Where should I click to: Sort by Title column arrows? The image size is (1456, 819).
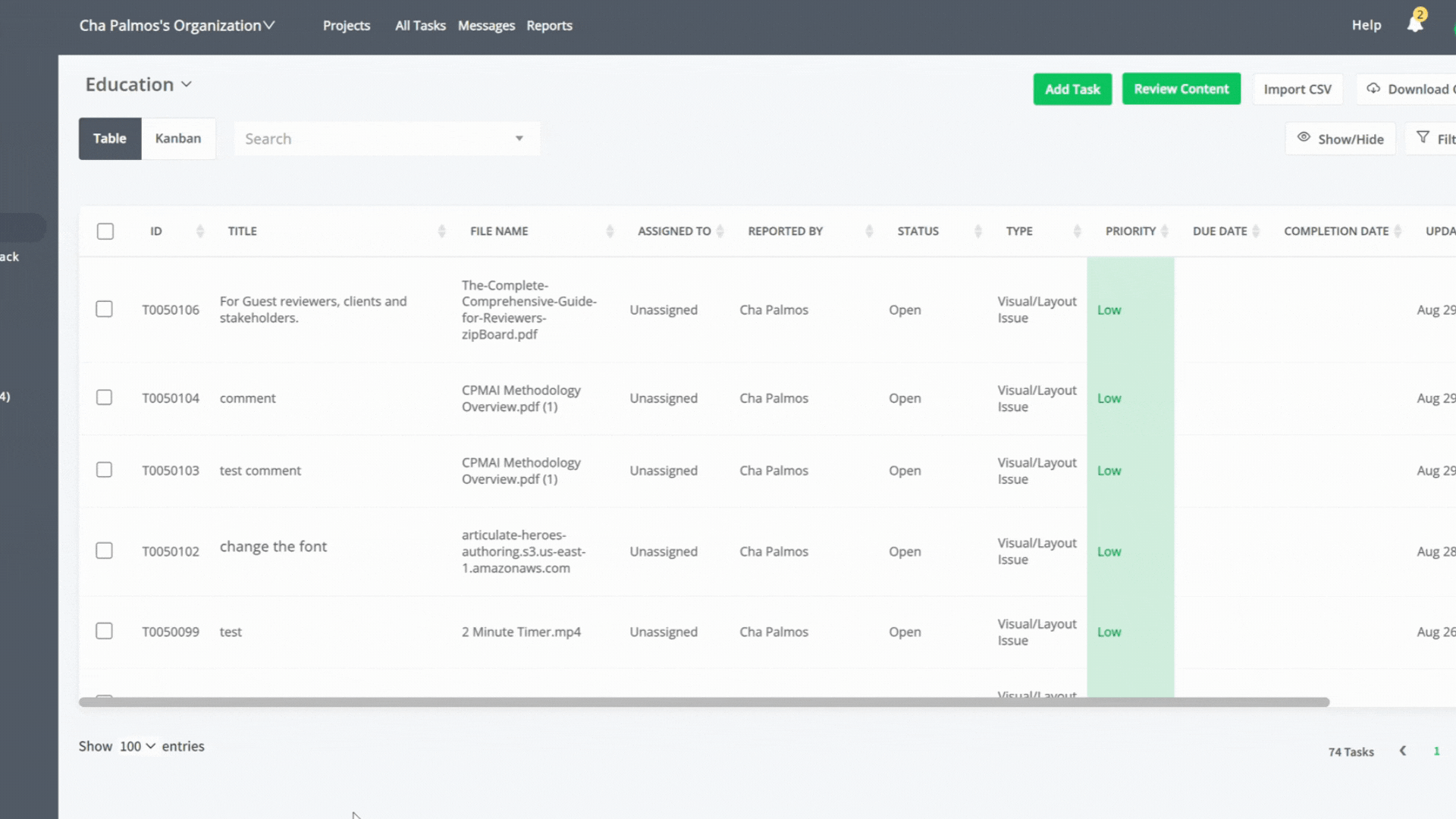tap(441, 231)
